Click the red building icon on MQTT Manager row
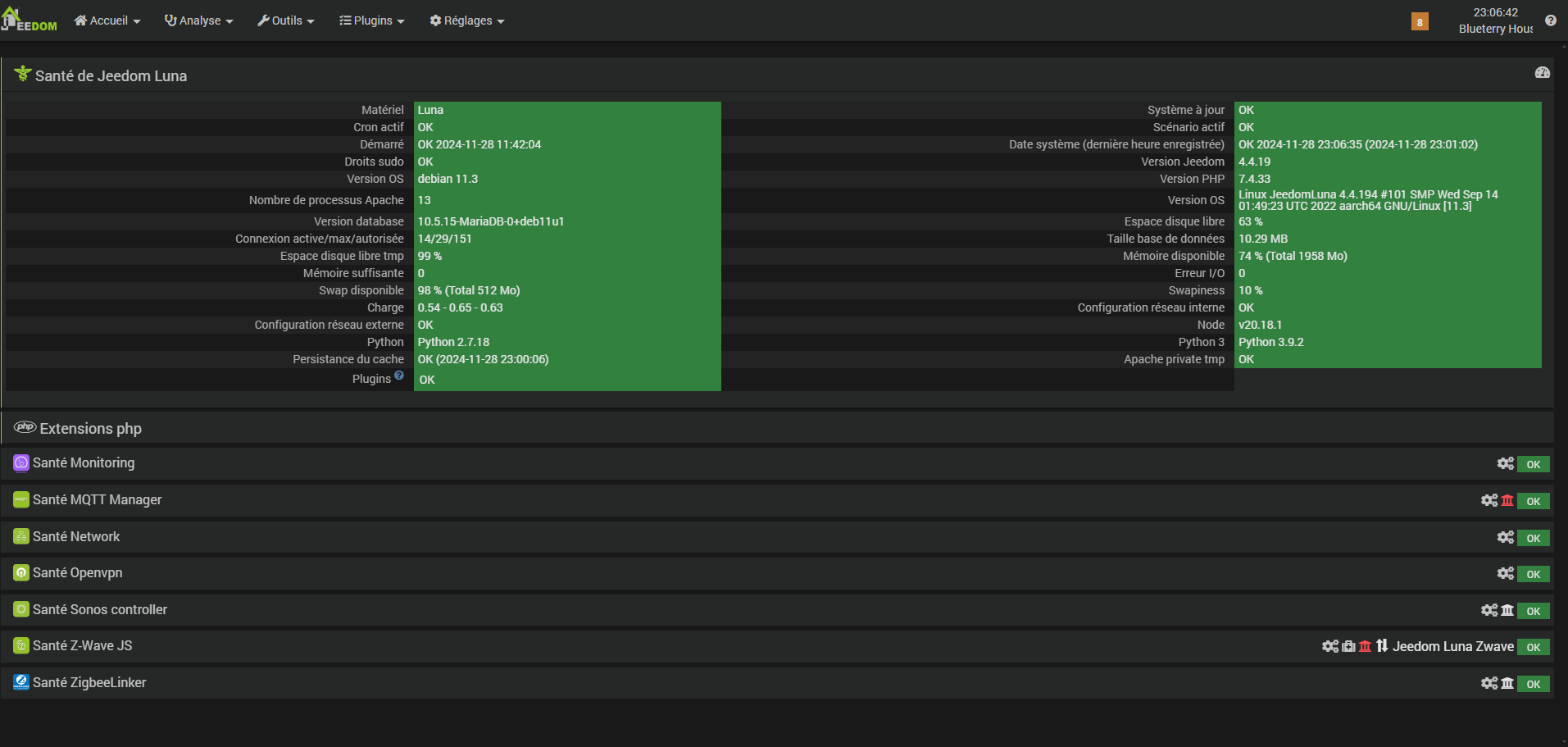 pos(1507,500)
